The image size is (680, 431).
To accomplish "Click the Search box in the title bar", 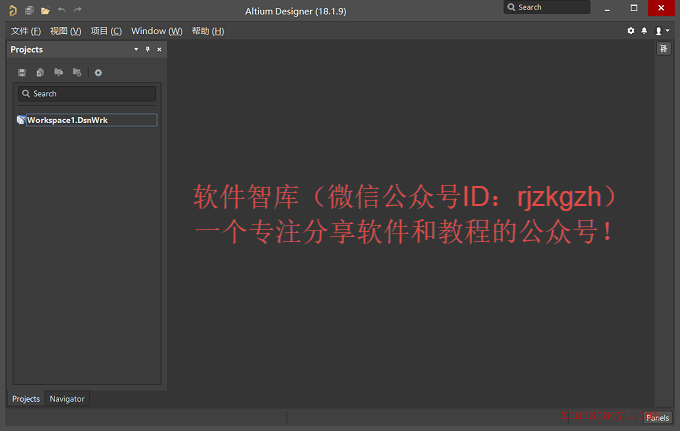I will pos(546,7).
